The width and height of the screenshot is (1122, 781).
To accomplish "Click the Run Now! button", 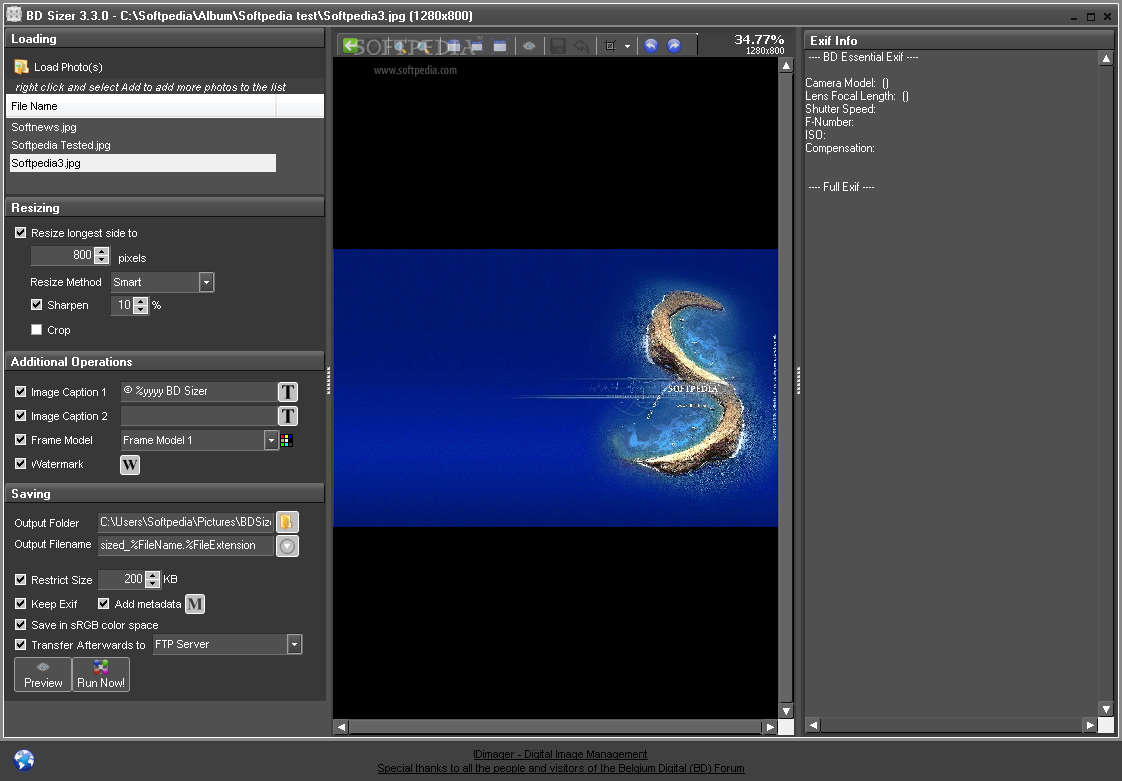I will 101,674.
